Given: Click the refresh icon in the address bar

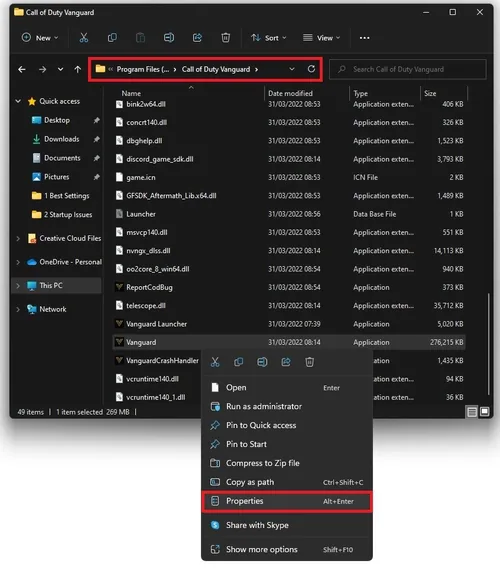Looking at the screenshot, I should pos(311,69).
